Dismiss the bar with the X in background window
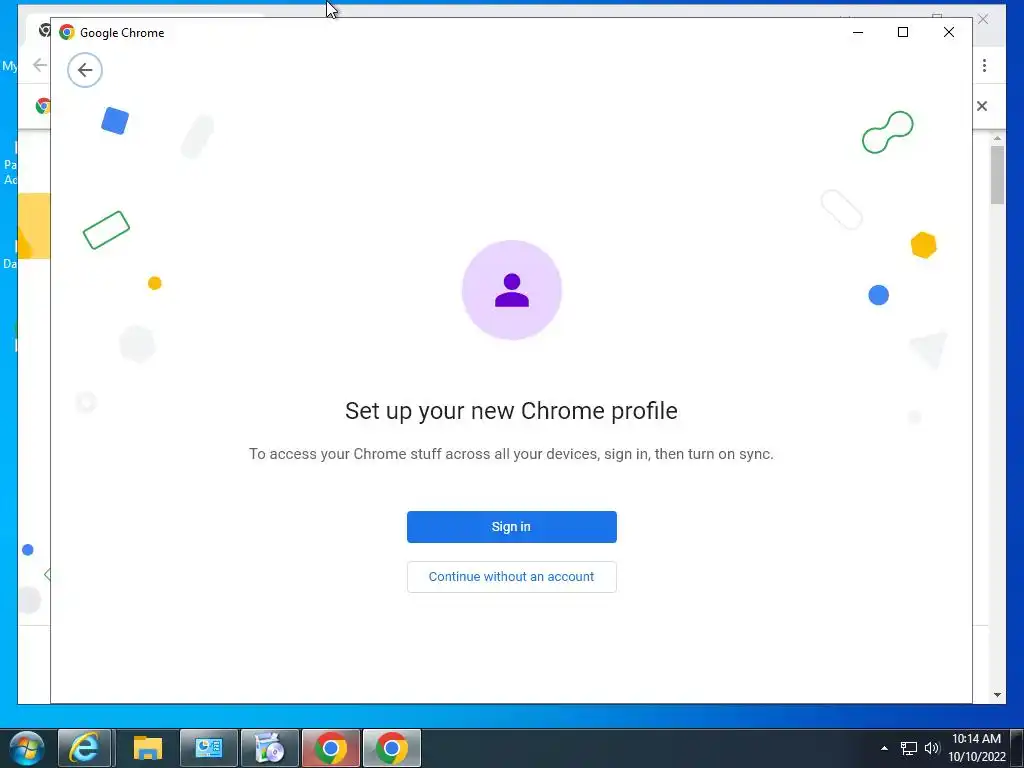 [x=982, y=106]
